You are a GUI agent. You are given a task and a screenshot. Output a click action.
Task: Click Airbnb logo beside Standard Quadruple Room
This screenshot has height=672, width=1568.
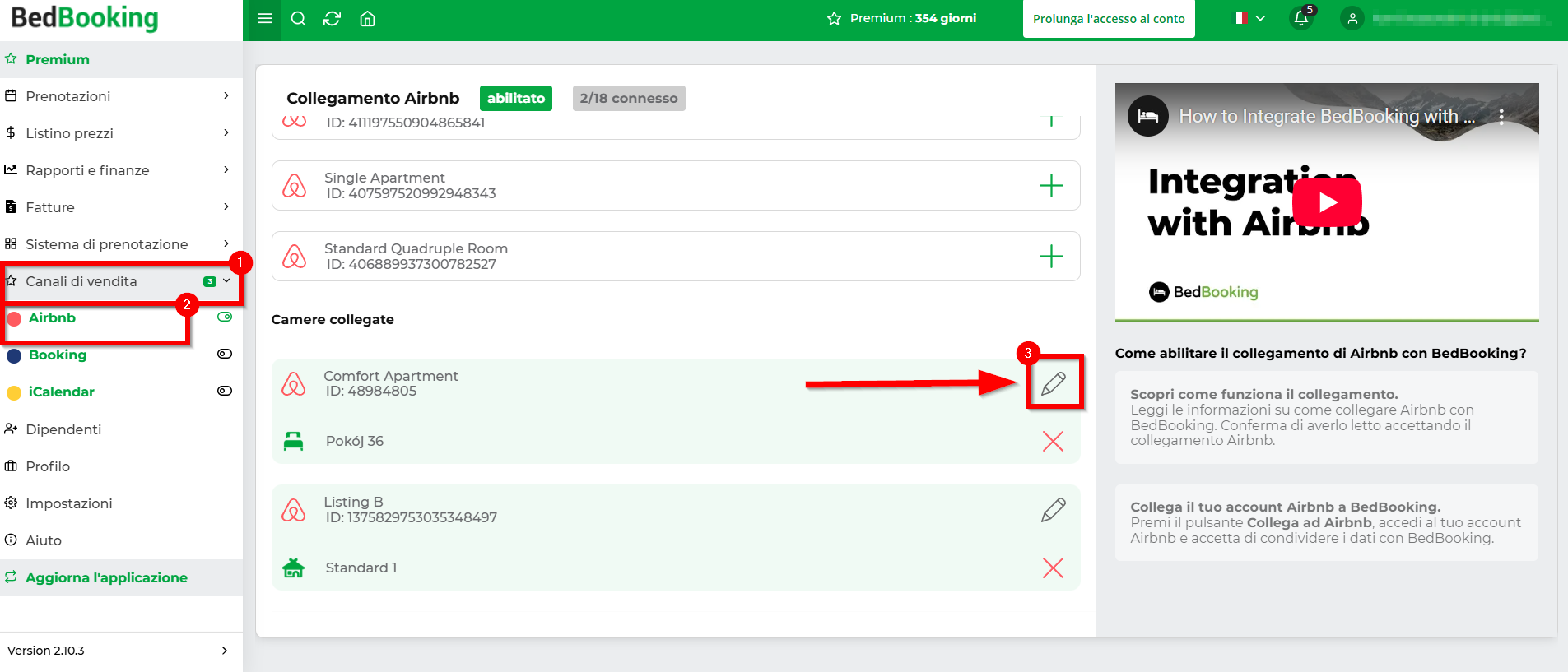[294, 256]
